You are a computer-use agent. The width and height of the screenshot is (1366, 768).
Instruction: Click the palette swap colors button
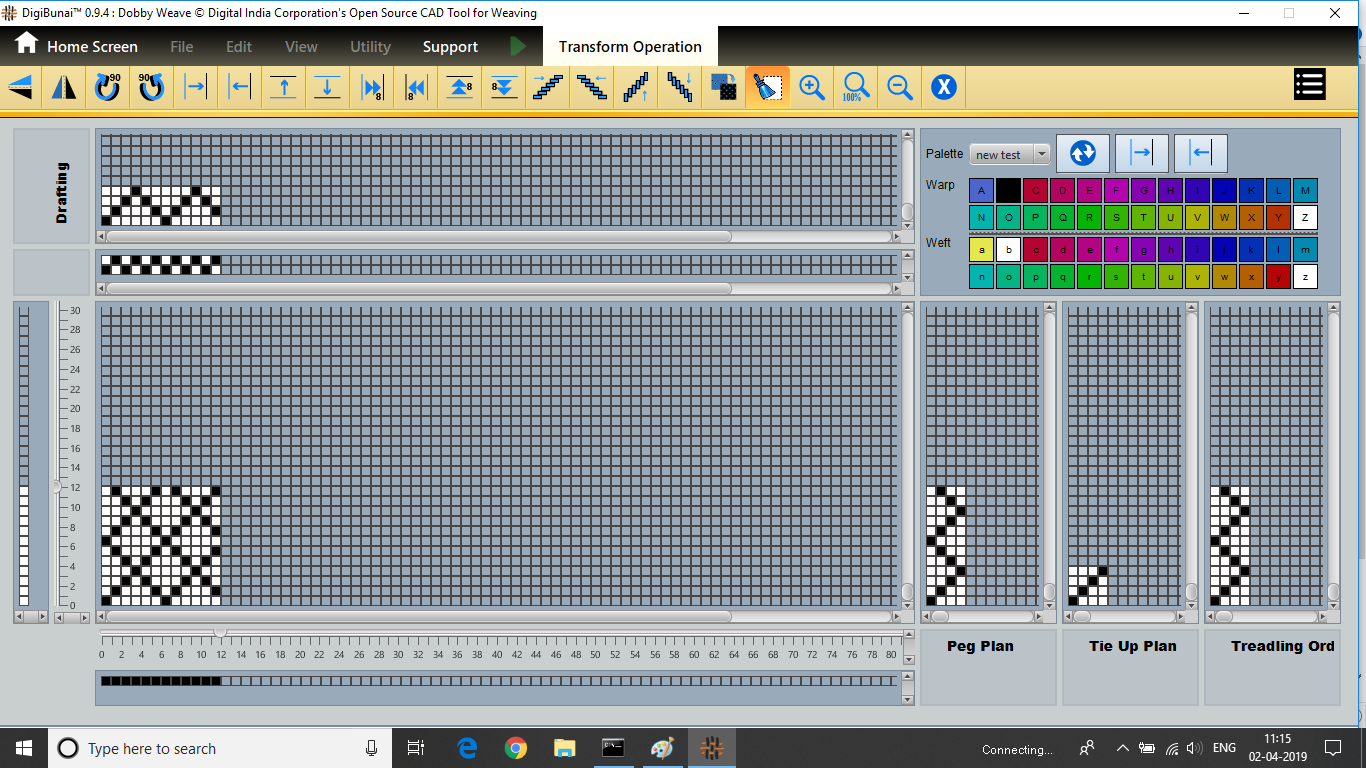[1082, 153]
